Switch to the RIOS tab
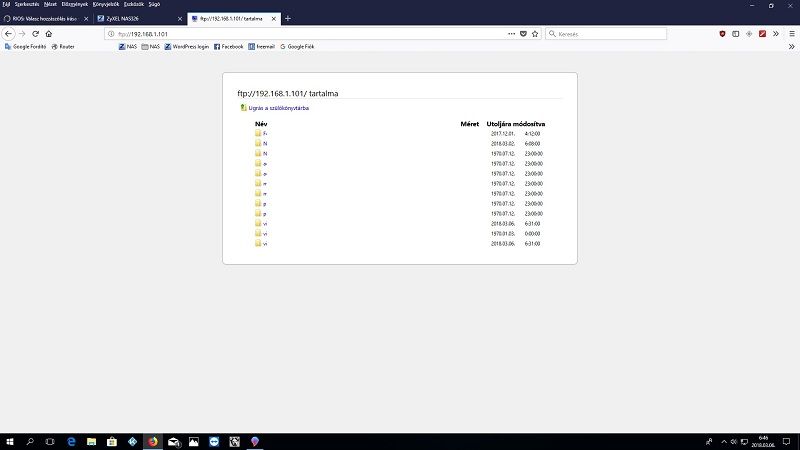Viewport: 800px width, 450px height. tap(45, 19)
